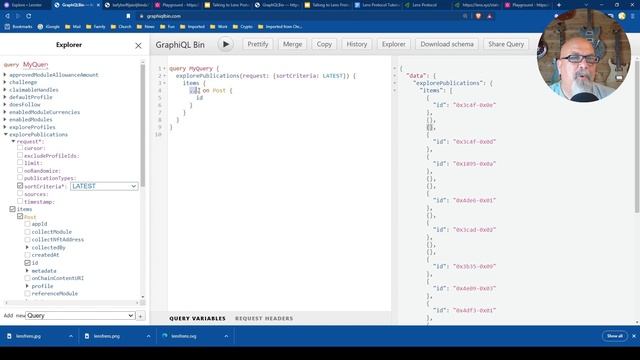The width and height of the screenshot is (640, 360).
Task: Close the Explorer panel with the X
Action: point(138,46)
